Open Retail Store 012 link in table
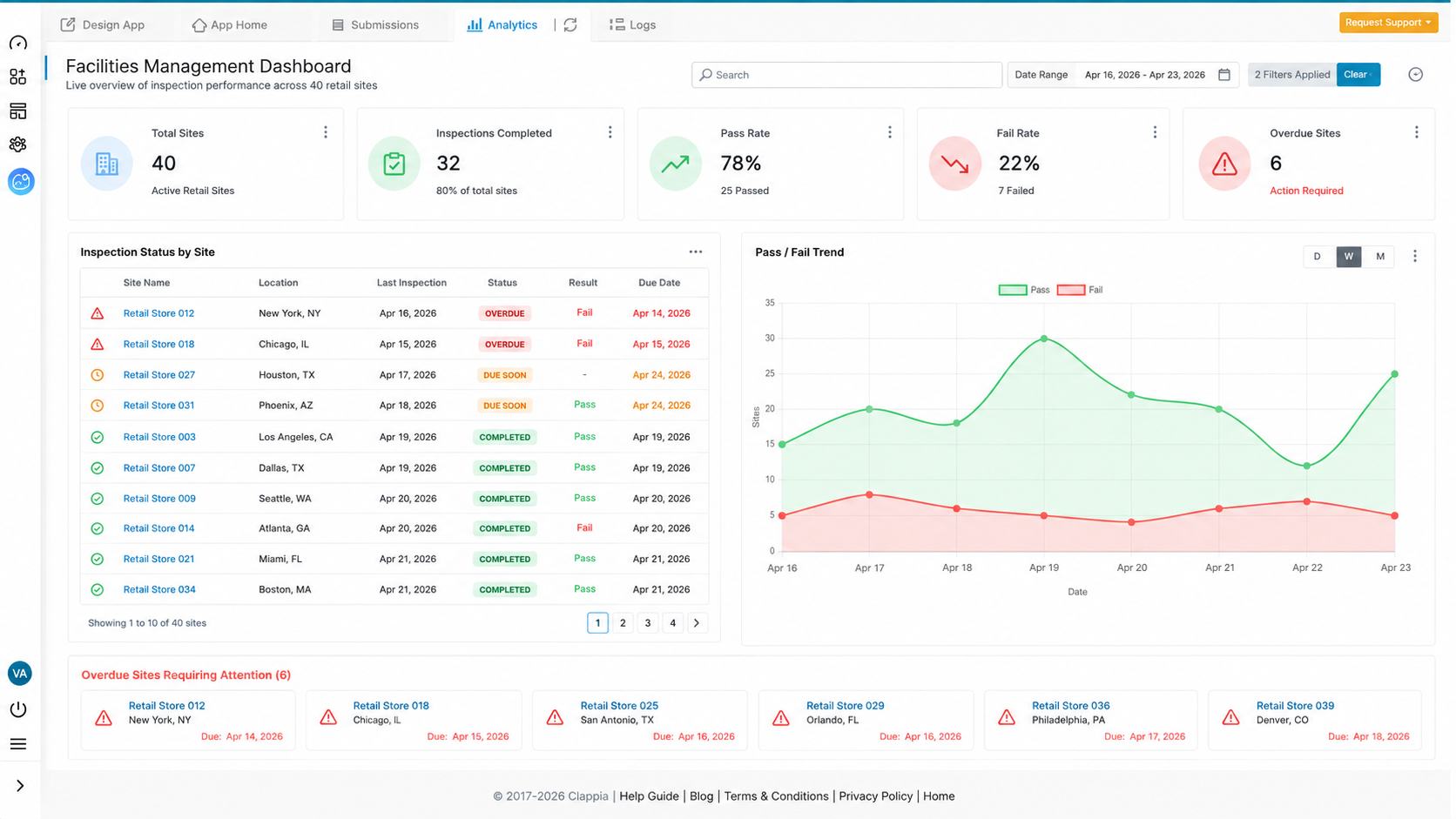Image resolution: width=1456 pixels, height=819 pixels. 158,313
